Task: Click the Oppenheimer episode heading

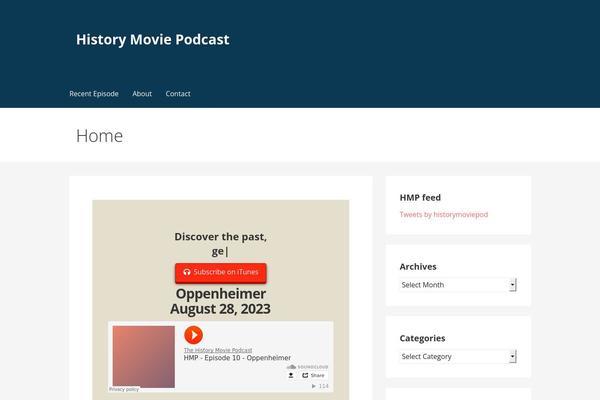Action: pyautogui.click(x=221, y=294)
